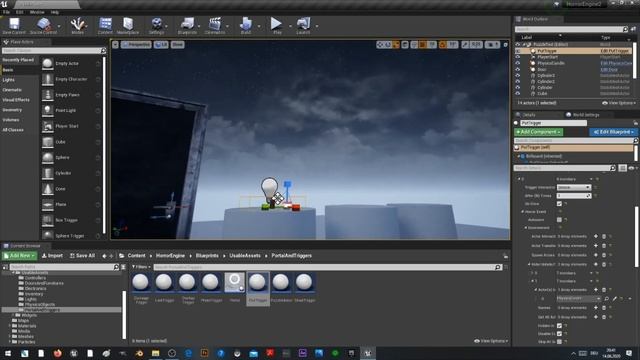The image size is (640, 360).
Task: Open the Filters dropdown in Content Browser
Action: (x=141, y=267)
